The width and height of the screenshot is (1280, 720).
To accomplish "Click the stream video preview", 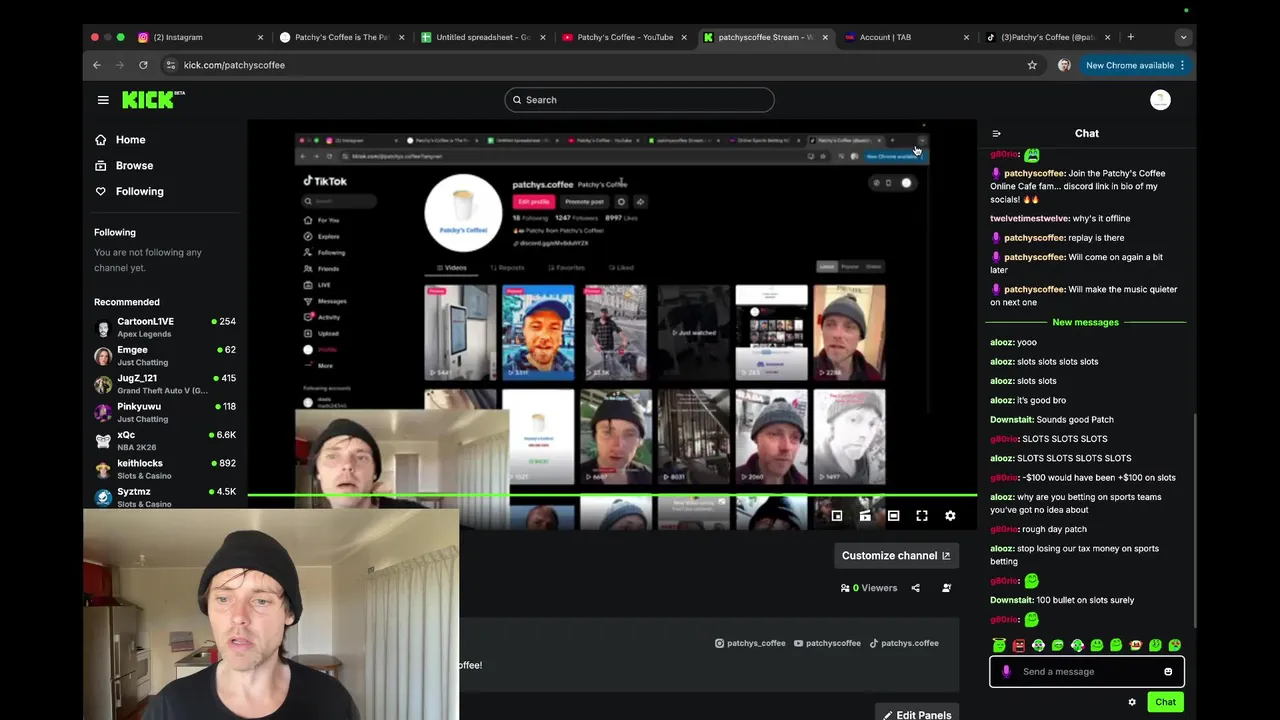I will [x=612, y=325].
